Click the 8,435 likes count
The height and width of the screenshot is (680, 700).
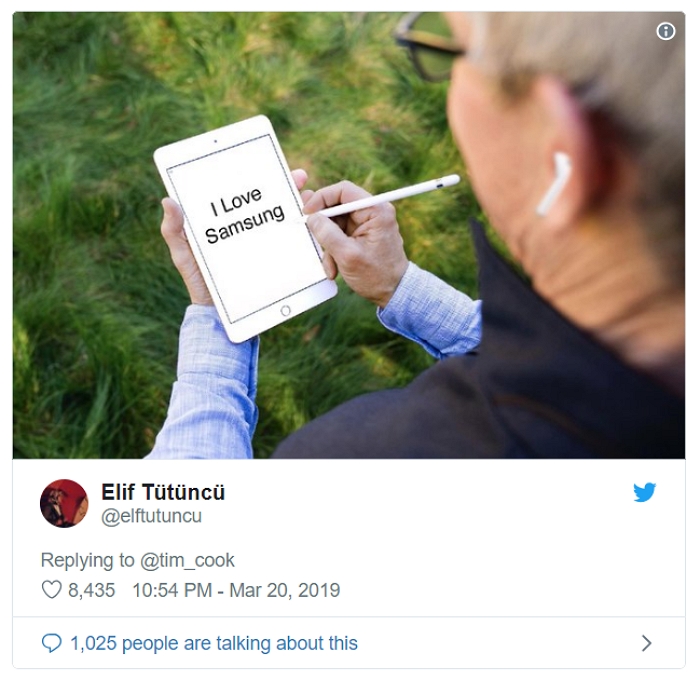point(92,590)
